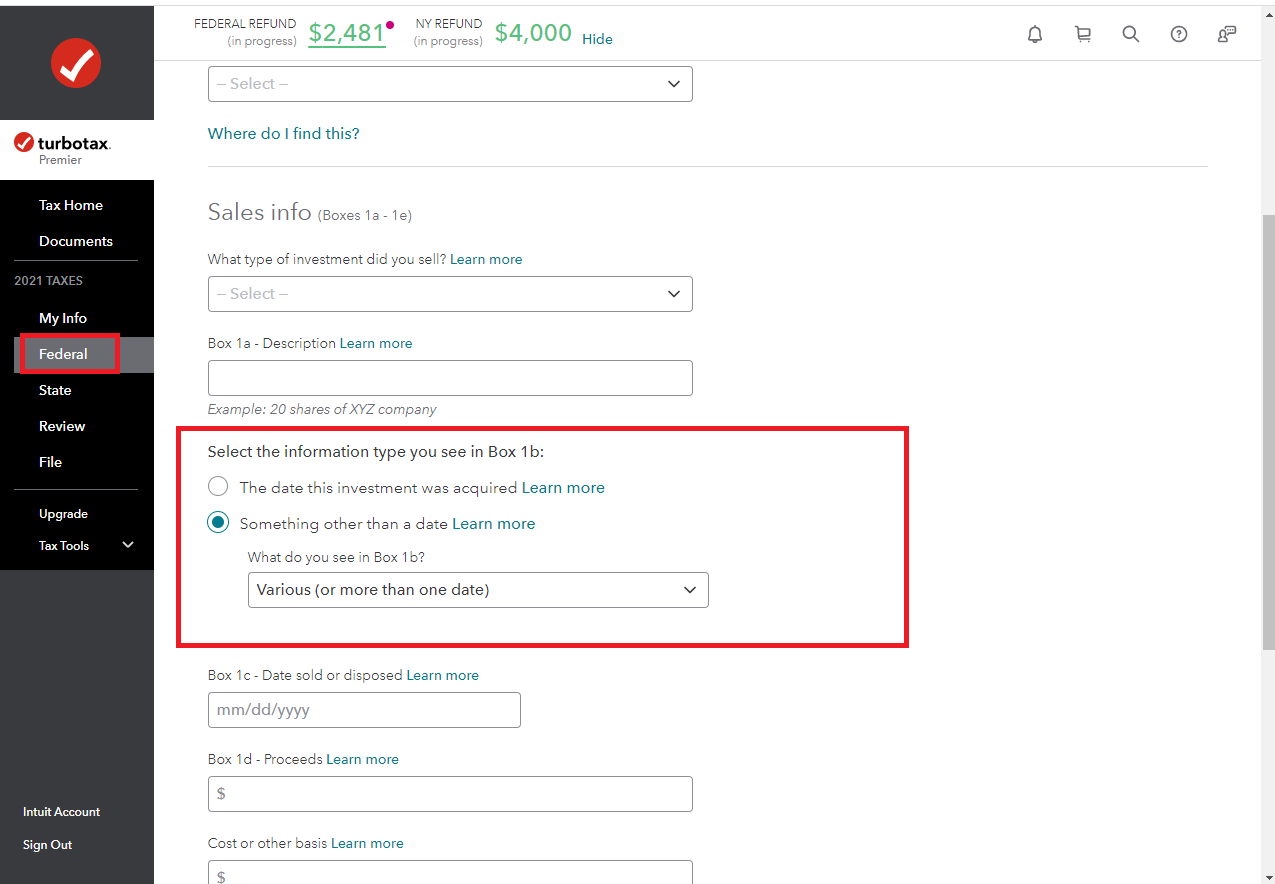Image resolution: width=1275 pixels, height=884 pixels.
Task: Click the 'Where do I find this?' link
Action: [283, 133]
